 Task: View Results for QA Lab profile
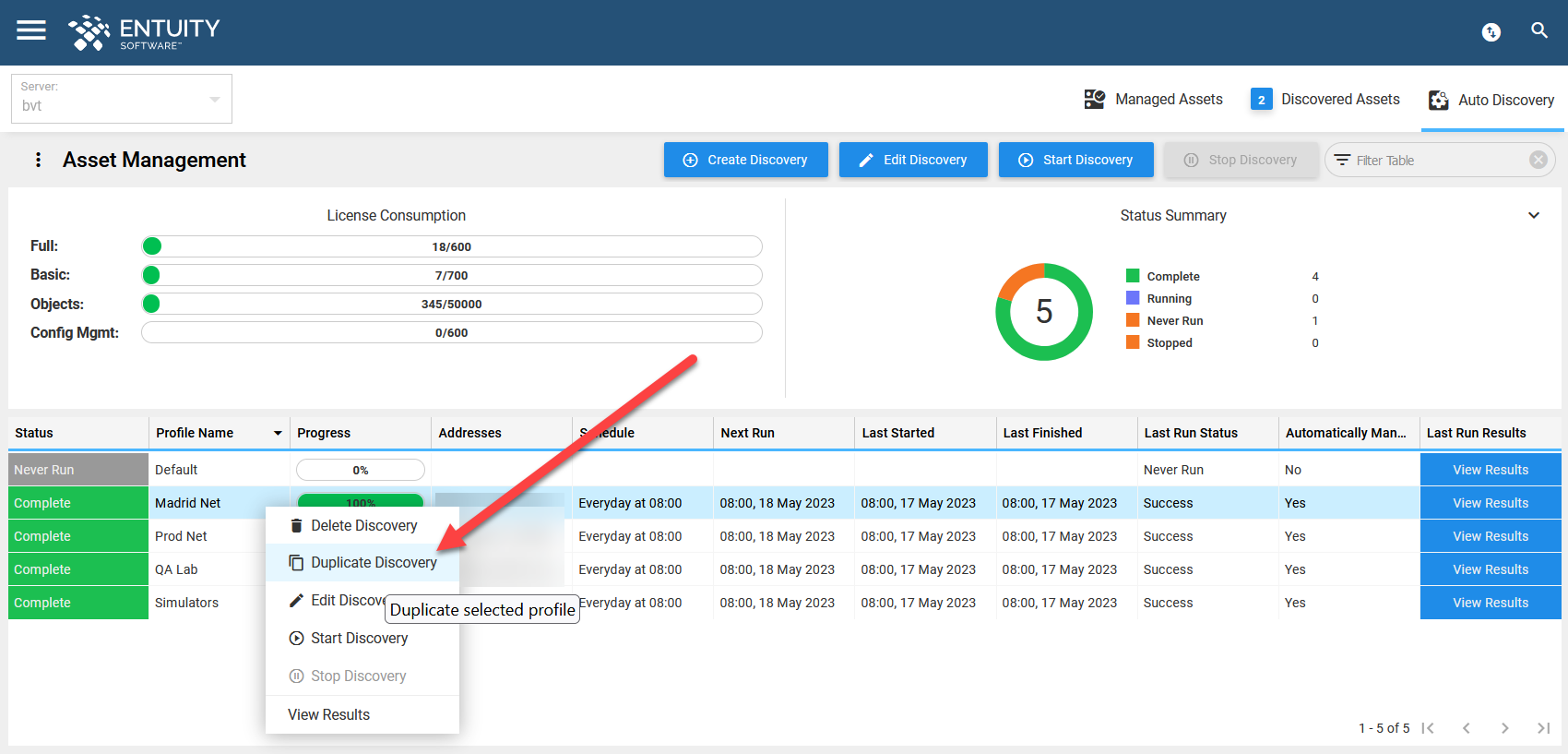tap(1491, 569)
